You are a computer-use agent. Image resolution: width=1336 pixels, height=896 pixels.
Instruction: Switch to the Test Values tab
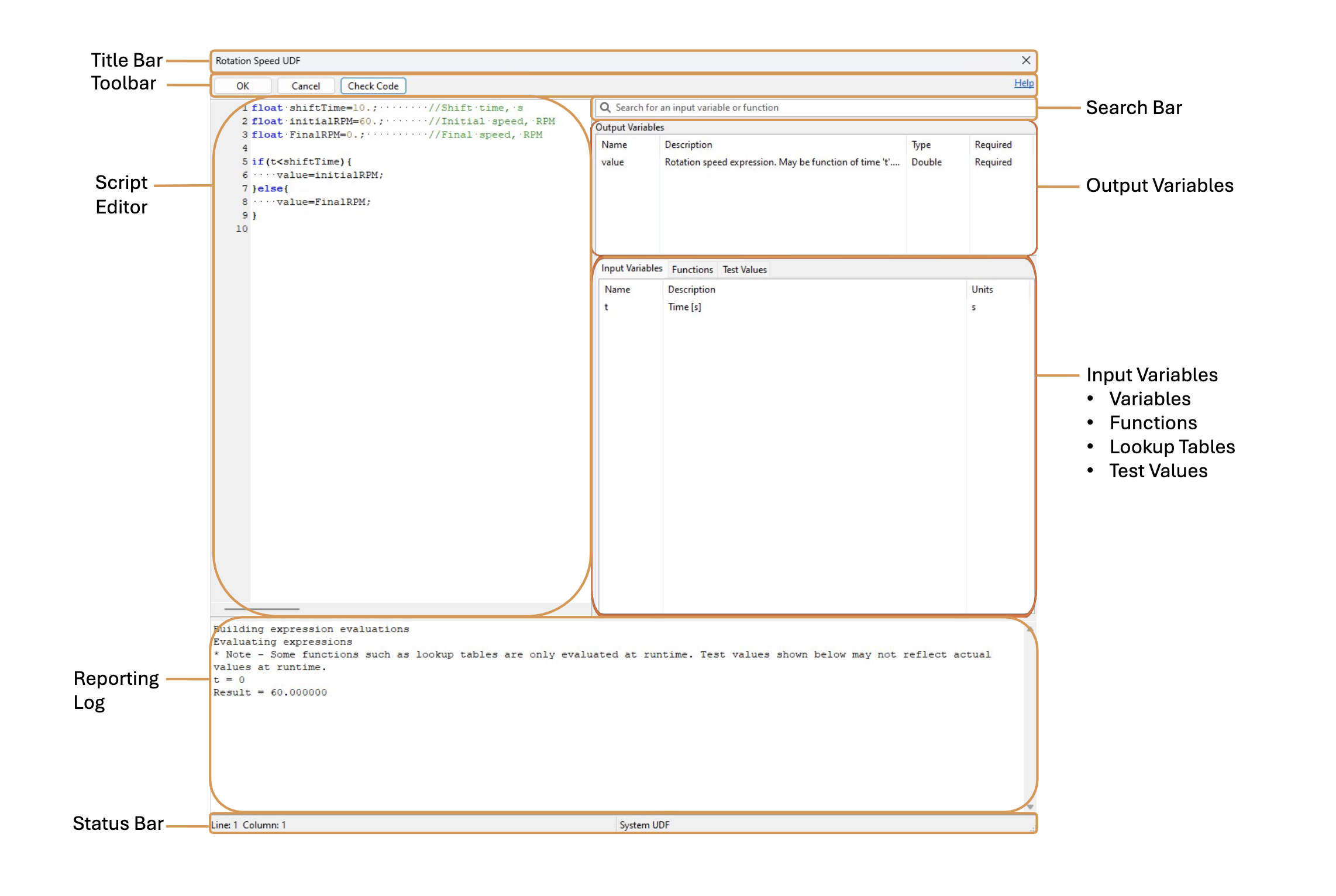744,270
